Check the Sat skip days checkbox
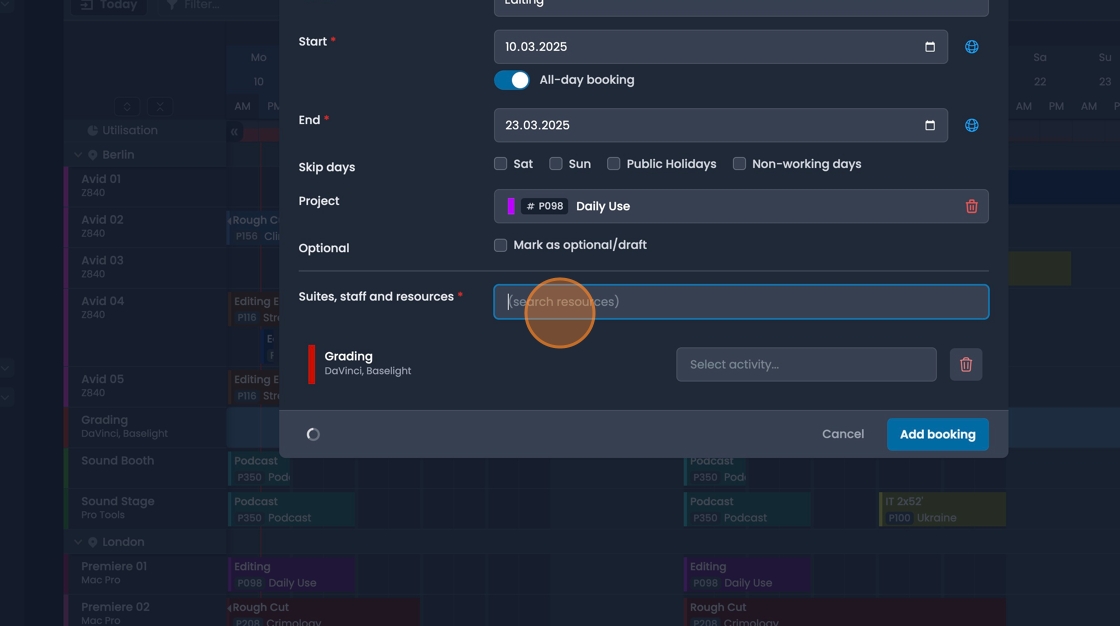 tap(499, 163)
